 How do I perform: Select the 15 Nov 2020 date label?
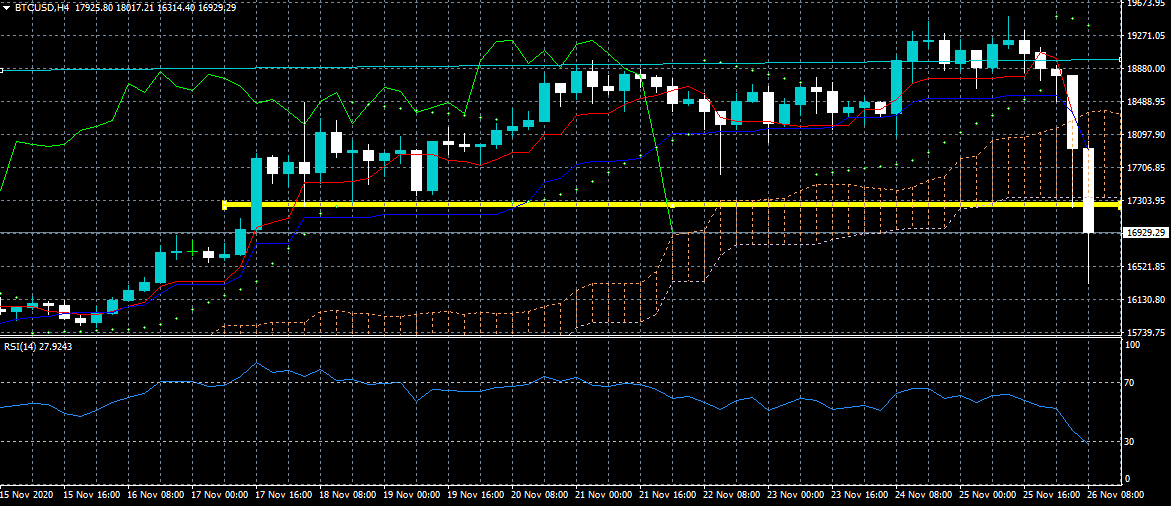(27, 495)
